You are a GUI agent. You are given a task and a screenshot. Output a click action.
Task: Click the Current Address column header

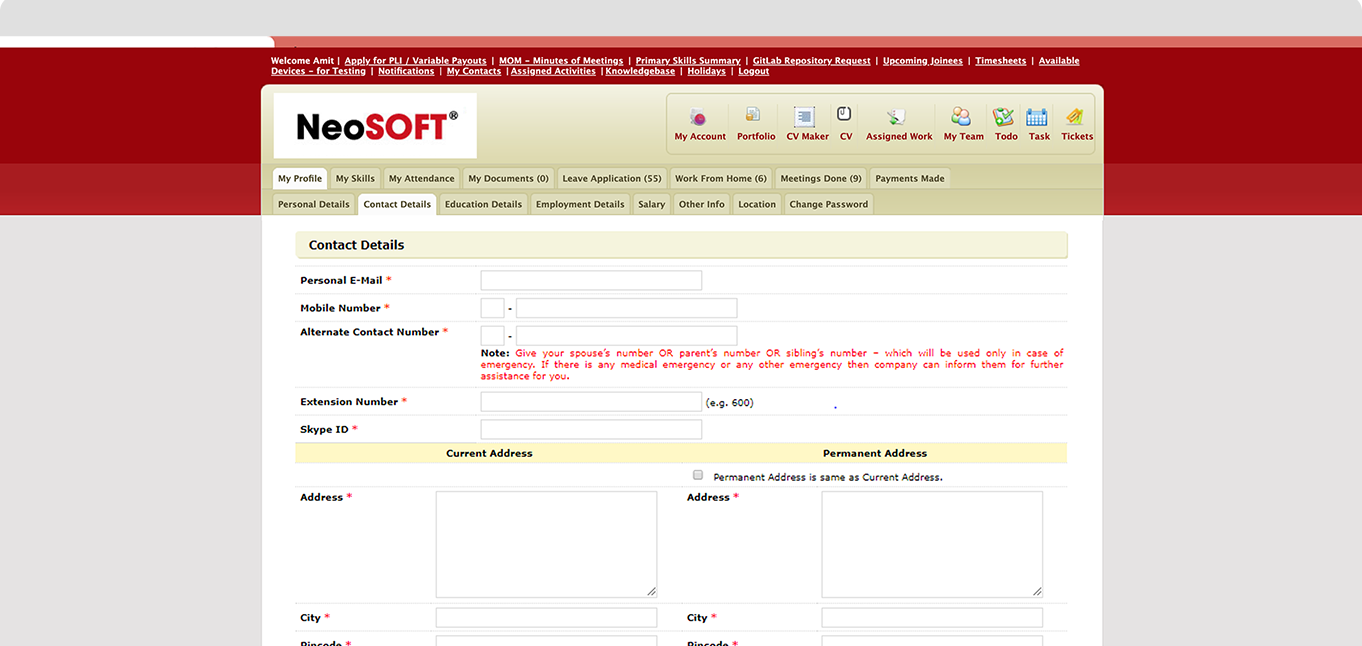pyautogui.click(x=489, y=453)
